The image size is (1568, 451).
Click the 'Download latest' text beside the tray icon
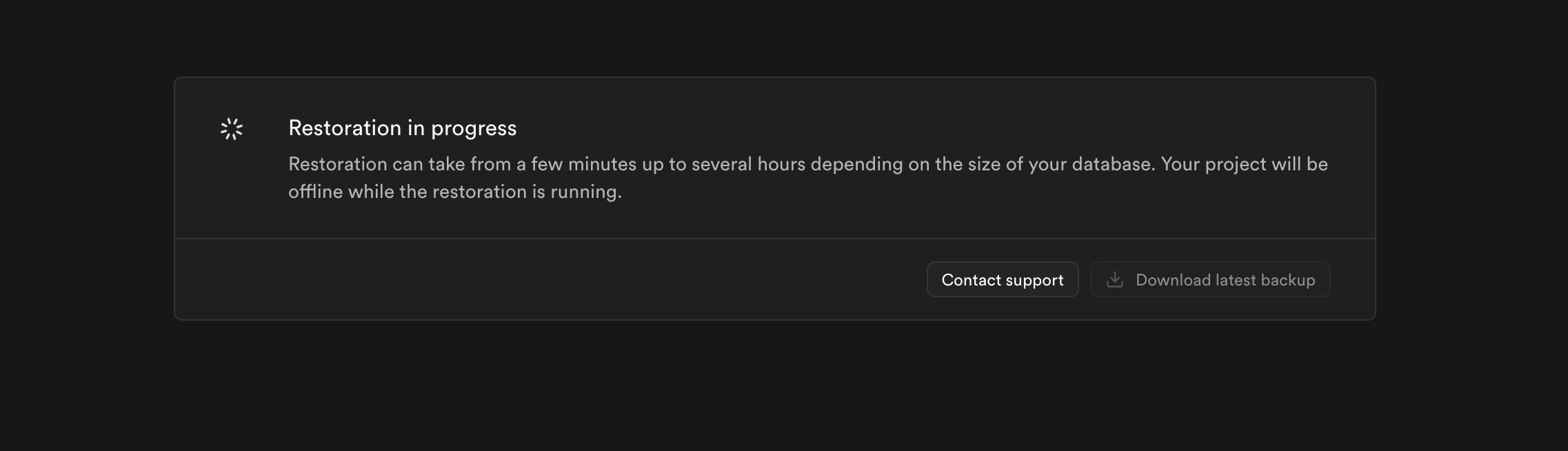tap(1193, 280)
